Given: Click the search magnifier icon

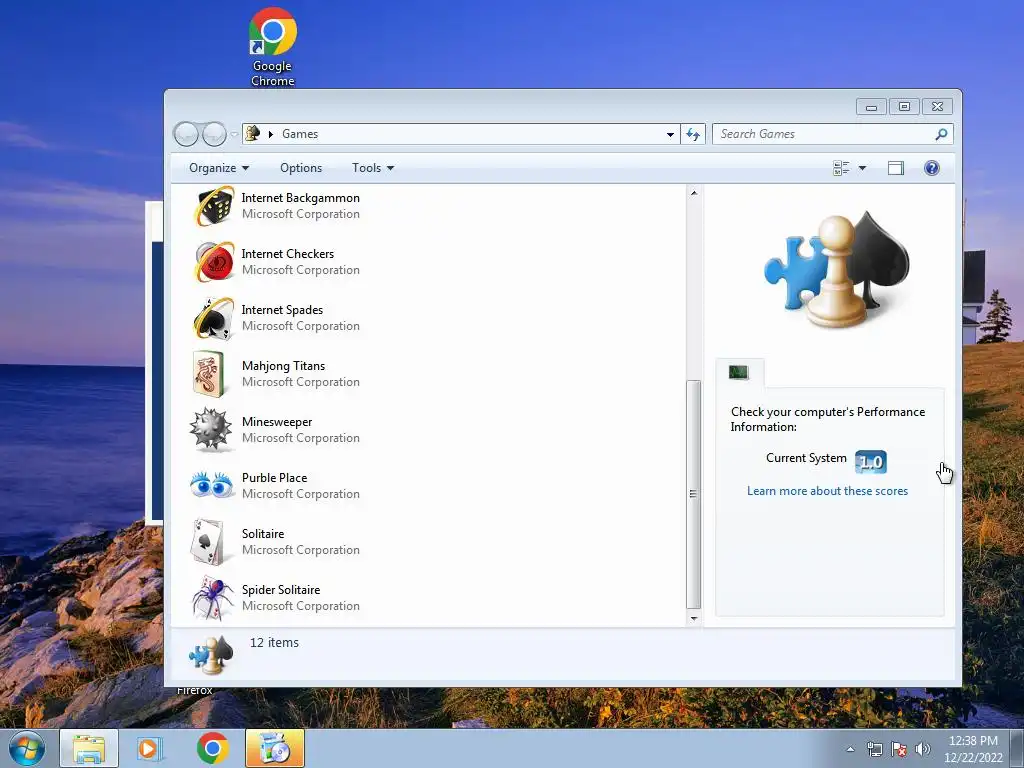Looking at the screenshot, I should pyautogui.click(x=941, y=134).
